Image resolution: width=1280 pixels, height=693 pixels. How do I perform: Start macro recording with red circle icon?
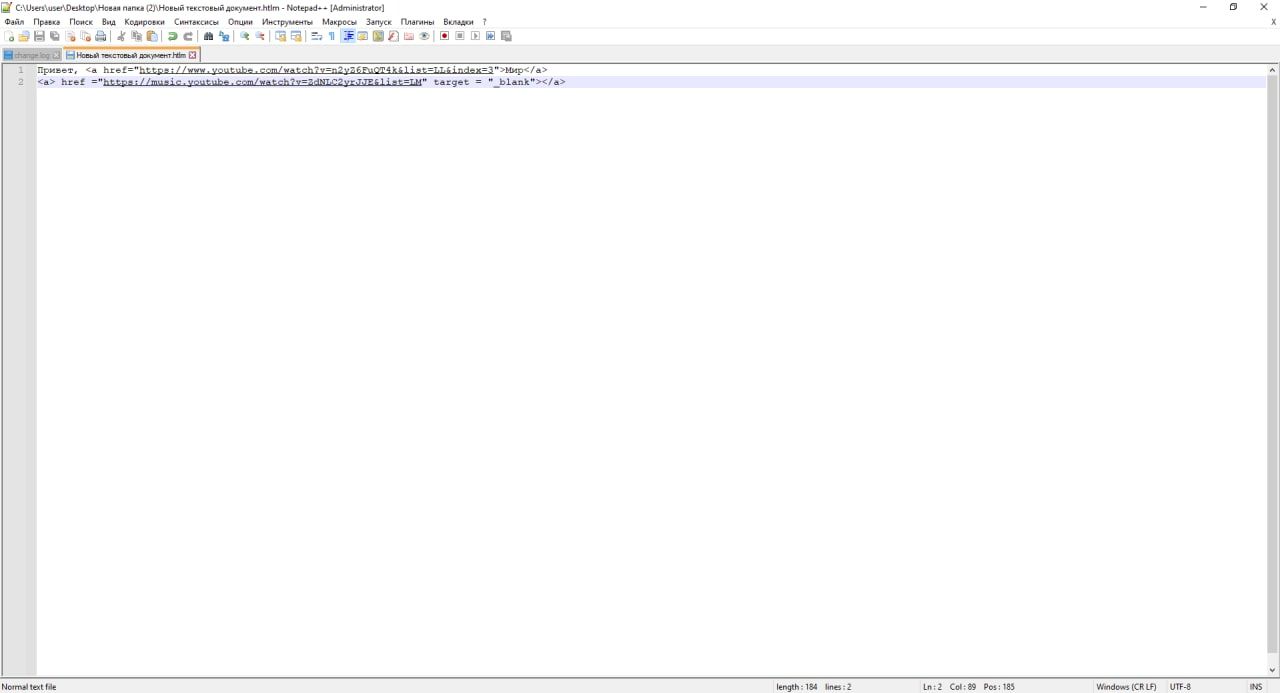445,36
